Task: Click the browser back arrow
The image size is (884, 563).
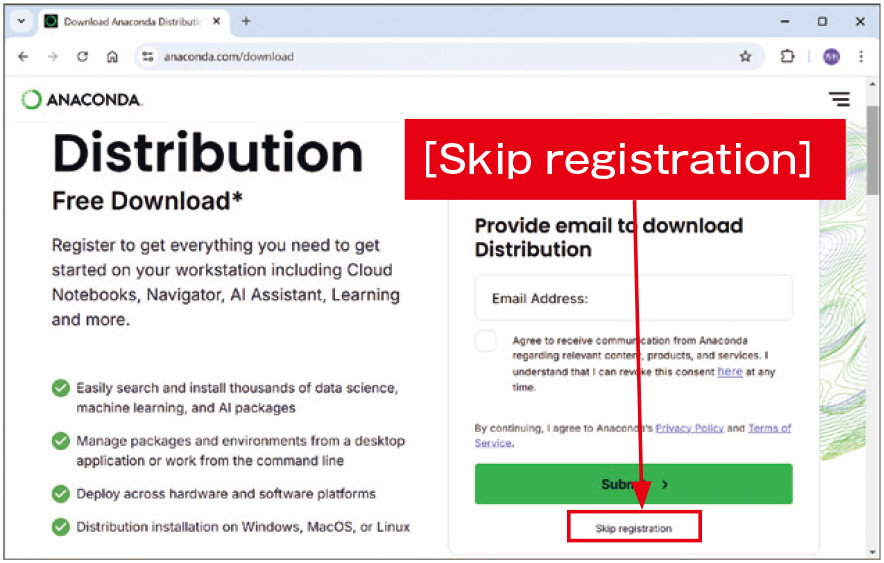Action: tap(23, 57)
